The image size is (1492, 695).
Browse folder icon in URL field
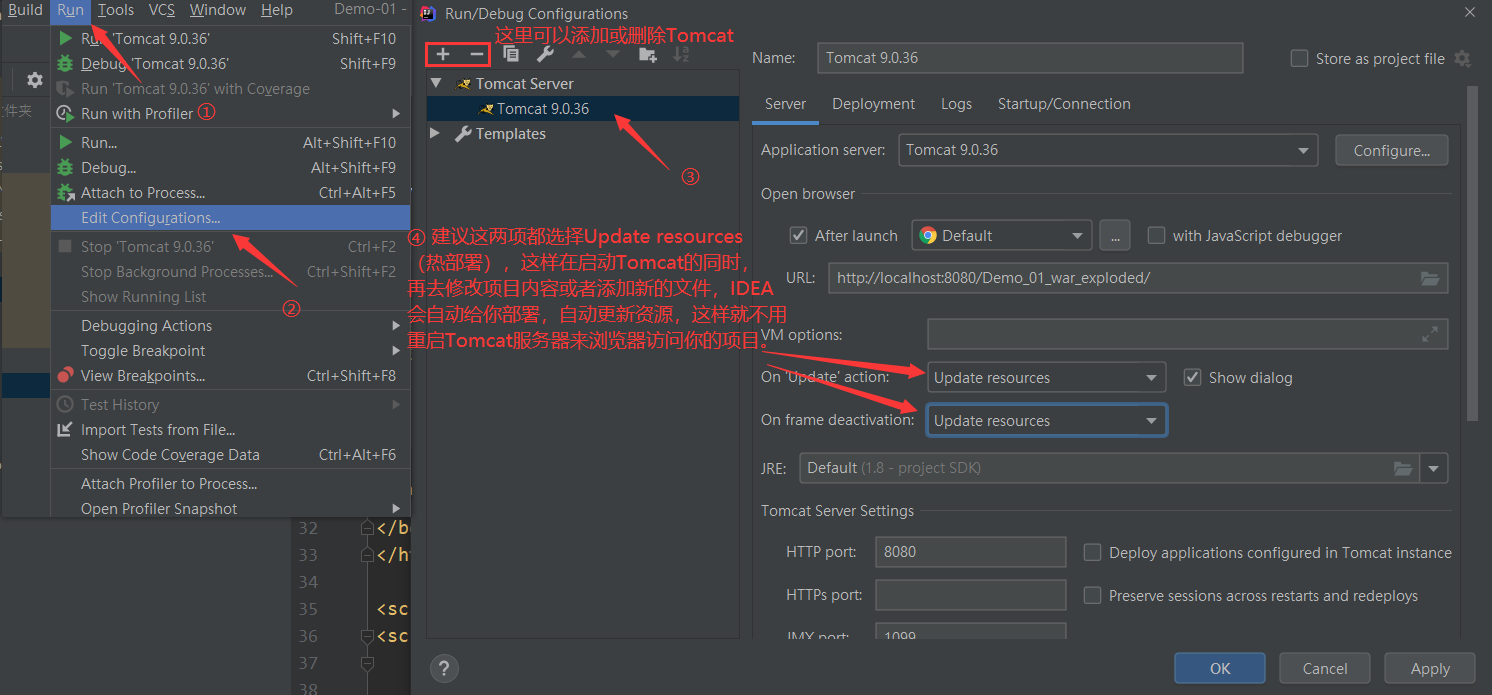(x=1430, y=278)
